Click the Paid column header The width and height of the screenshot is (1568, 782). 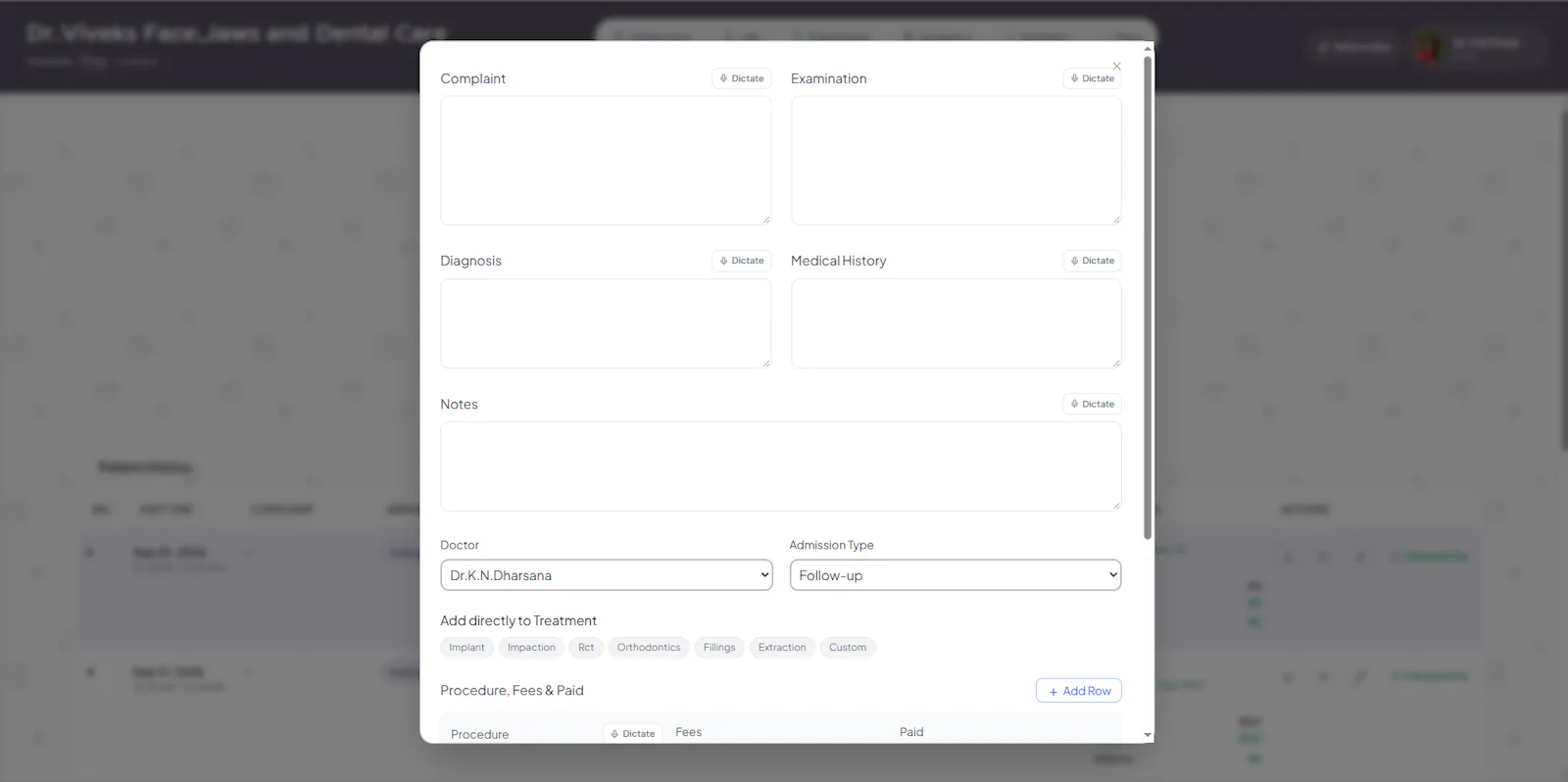point(911,732)
